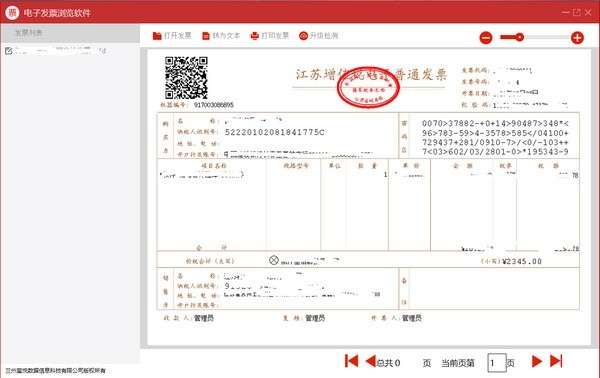Click taxpayer ID 52220102081841775C
The width and height of the screenshot is (600, 378).
click(x=274, y=132)
